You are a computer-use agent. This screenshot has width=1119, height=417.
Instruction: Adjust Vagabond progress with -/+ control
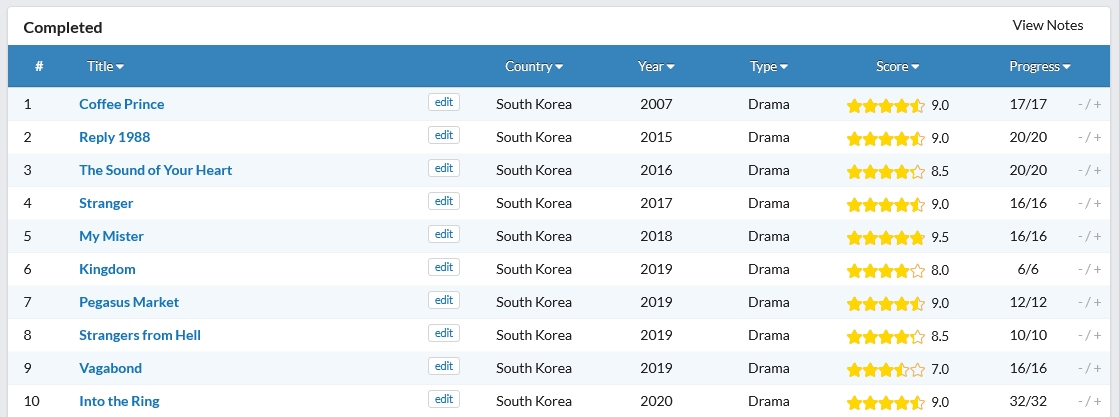click(1089, 368)
